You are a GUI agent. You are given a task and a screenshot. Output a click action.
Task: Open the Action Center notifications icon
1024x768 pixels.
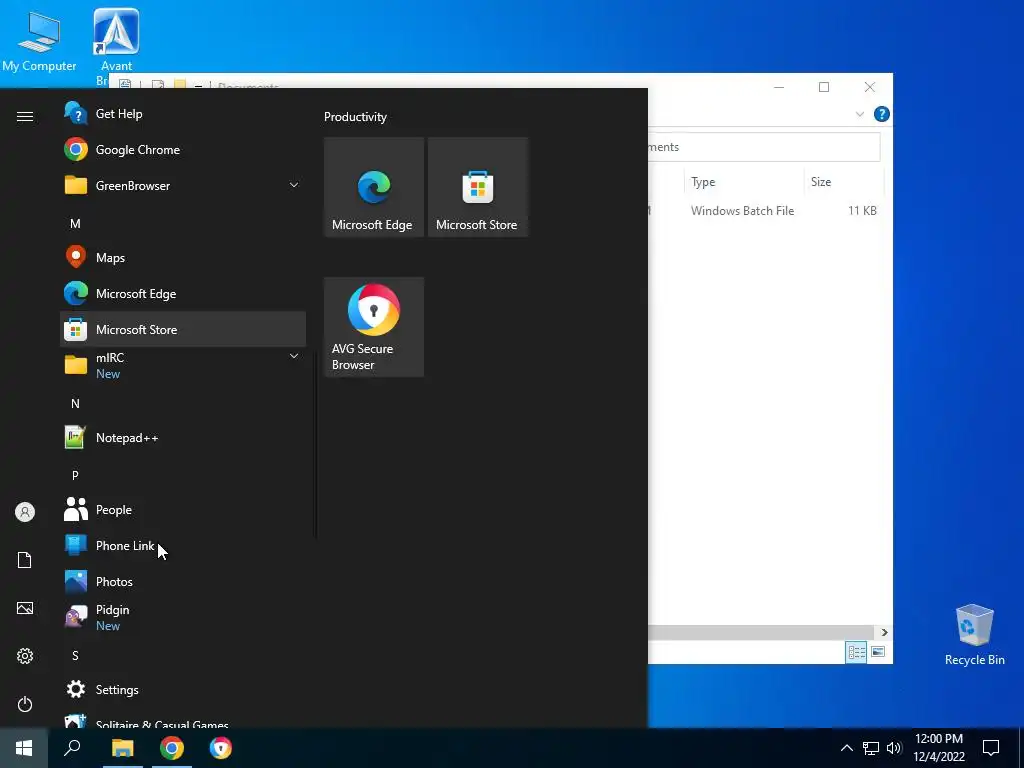coord(991,748)
